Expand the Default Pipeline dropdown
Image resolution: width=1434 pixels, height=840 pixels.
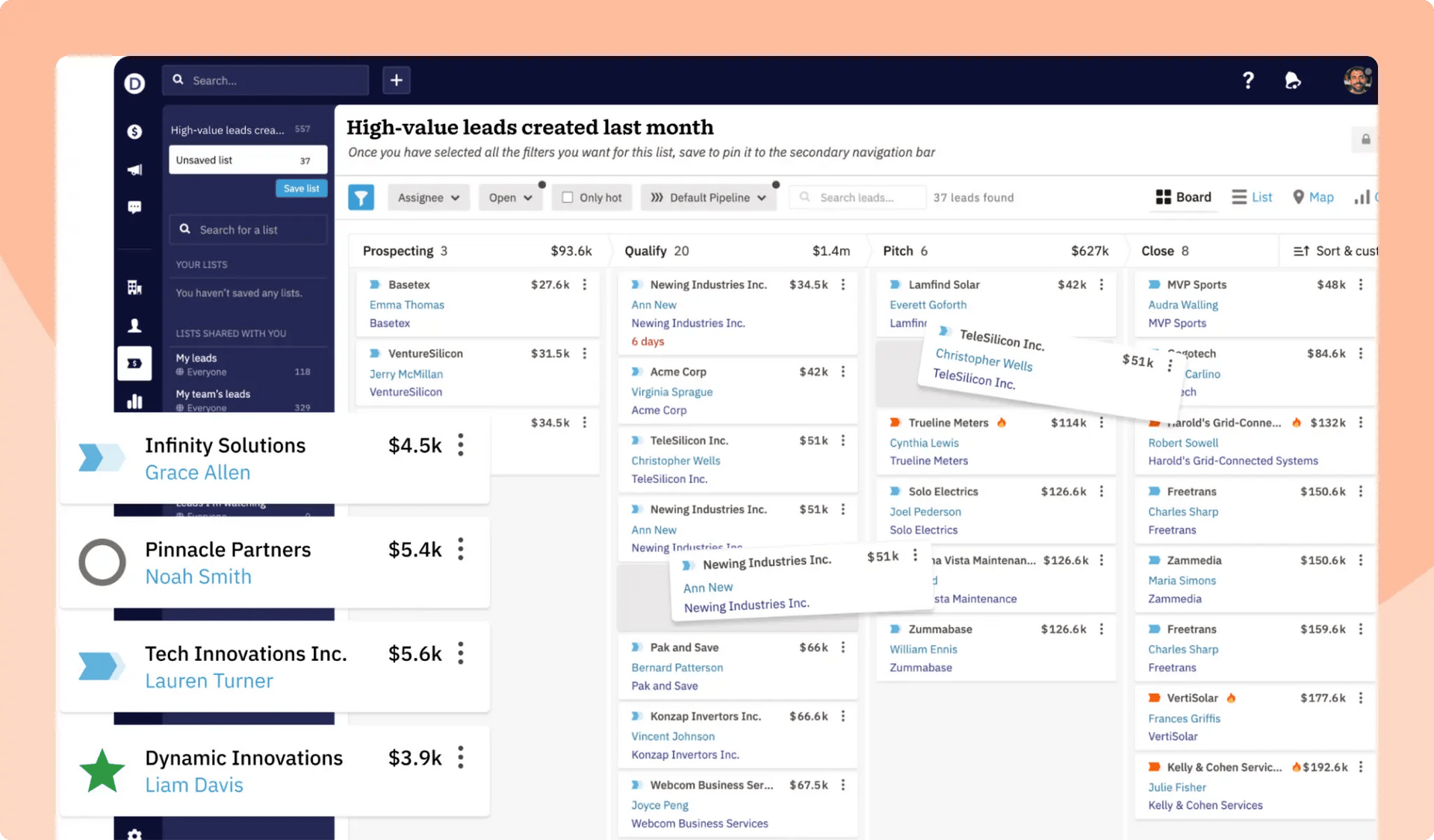pos(708,197)
